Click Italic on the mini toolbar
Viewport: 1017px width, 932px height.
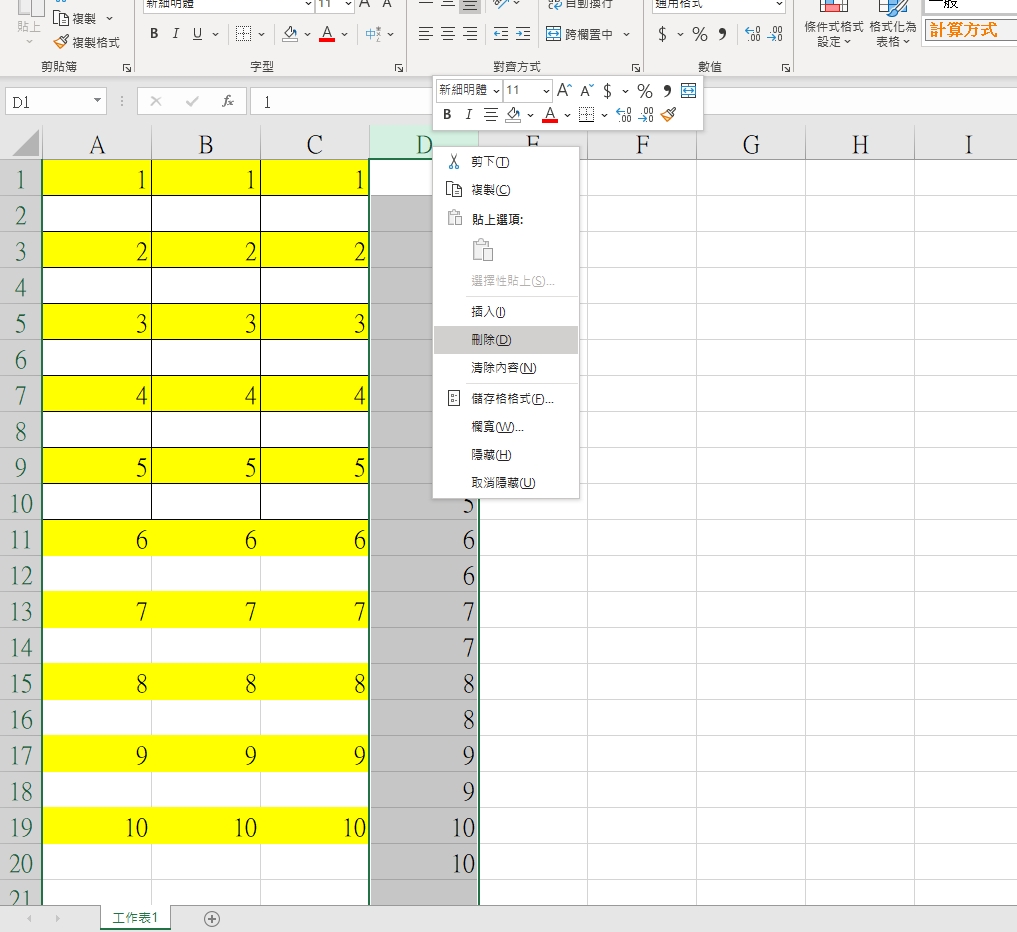(468, 115)
